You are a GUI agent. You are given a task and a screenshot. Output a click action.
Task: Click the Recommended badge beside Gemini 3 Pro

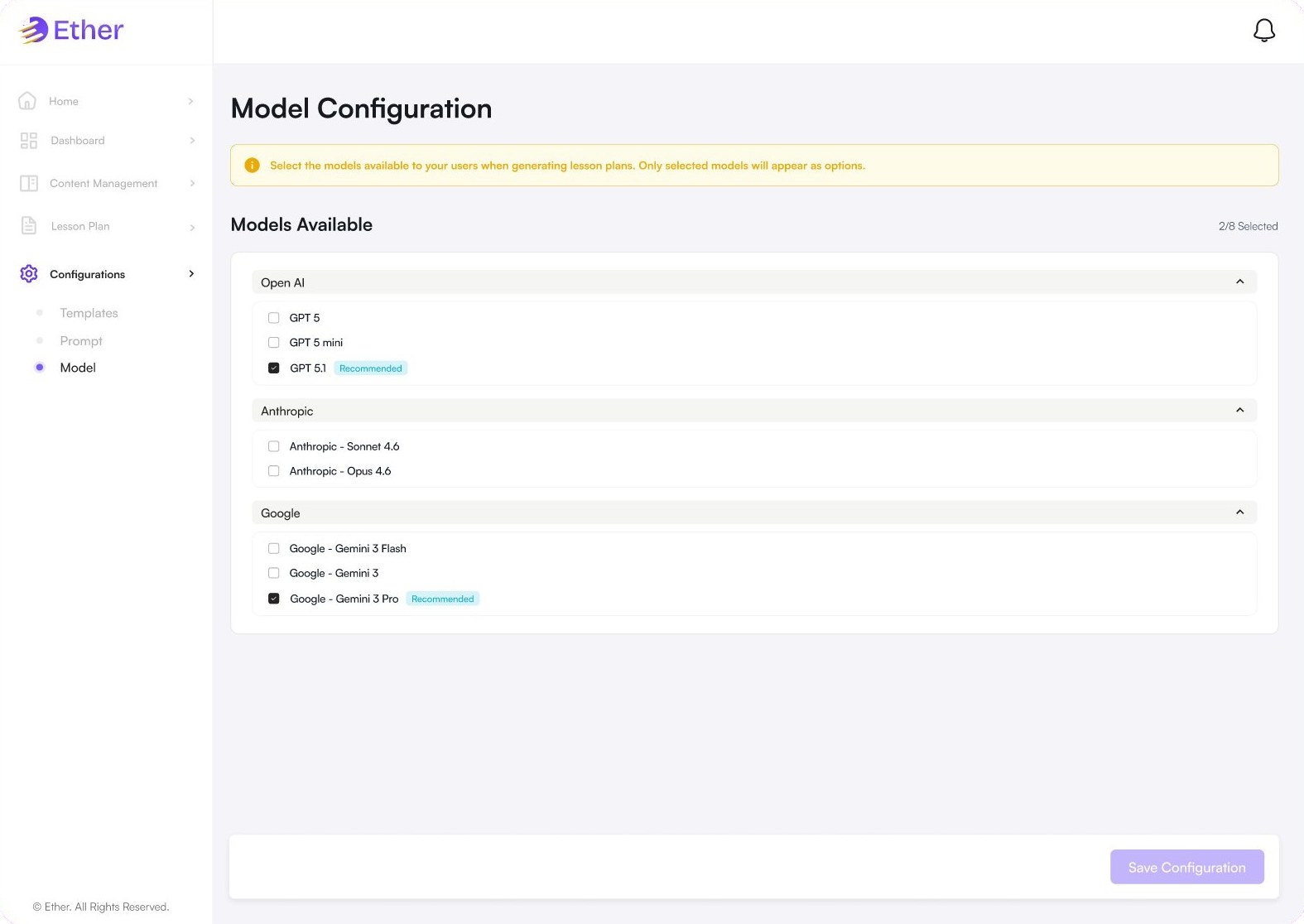[442, 599]
